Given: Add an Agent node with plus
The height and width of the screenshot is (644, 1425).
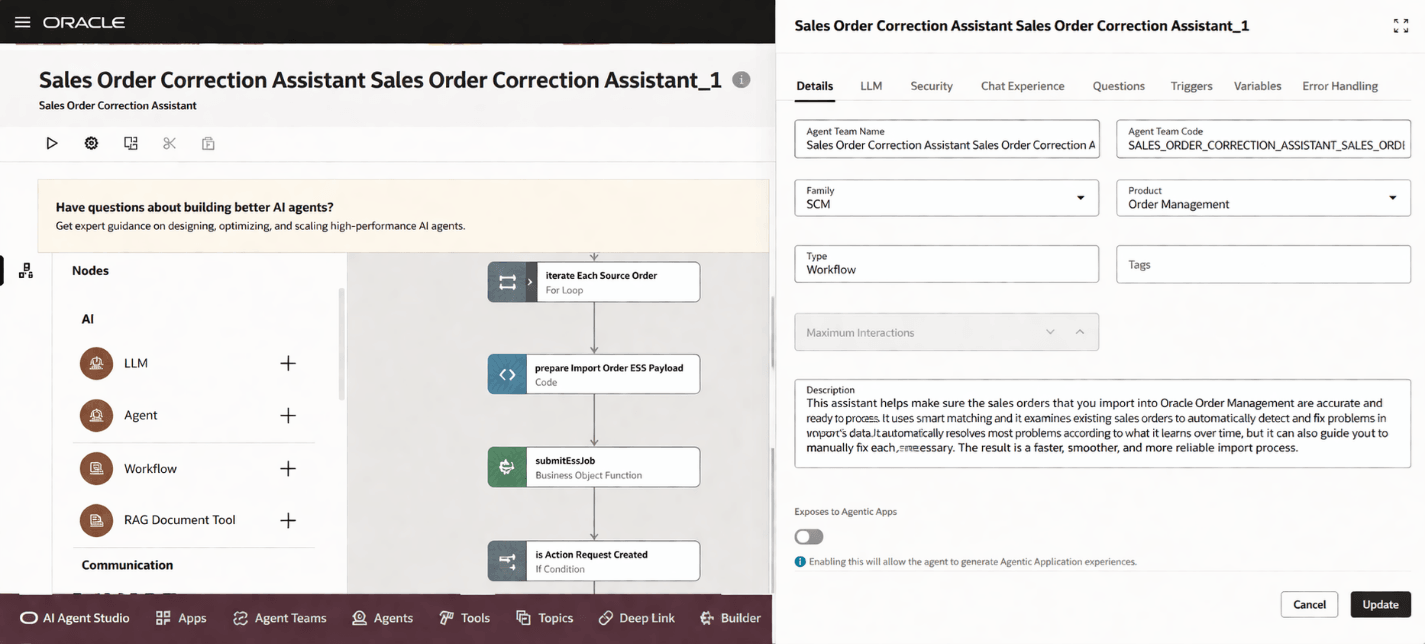Looking at the screenshot, I should coord(288,415).
